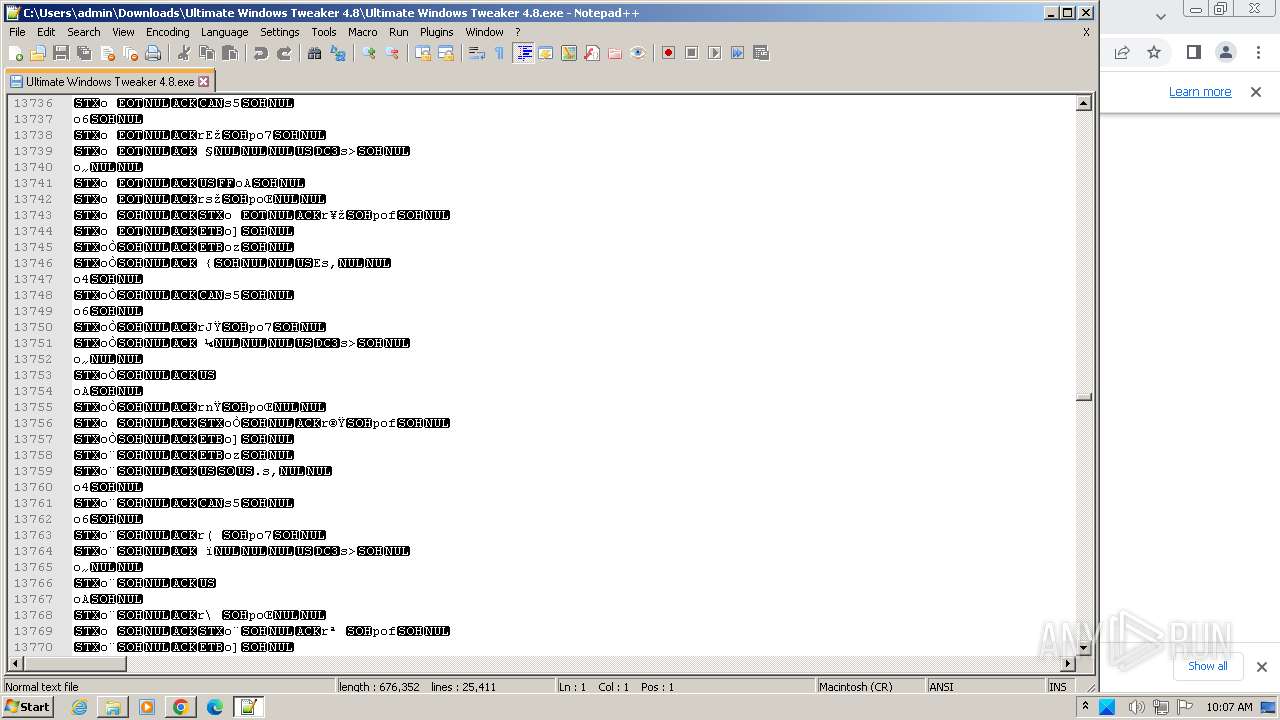Viewport: 1280px width, 720px height.
Task: Click the Close All toolbar icon
Action: click(130, 53)
